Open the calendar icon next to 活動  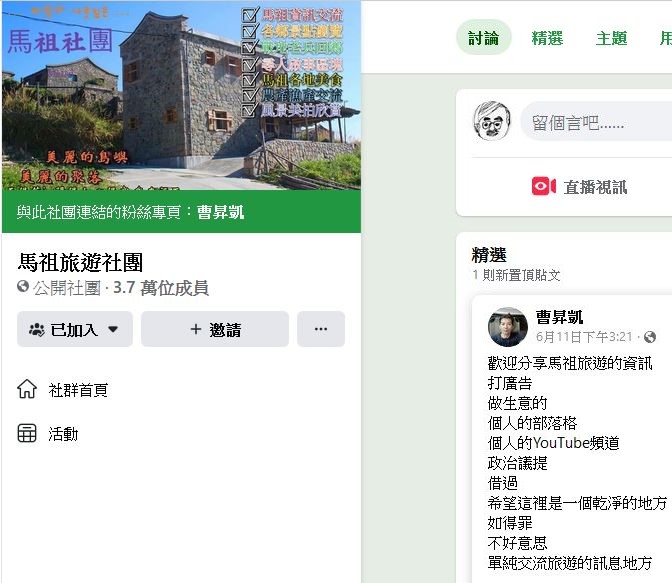point(27,433)
